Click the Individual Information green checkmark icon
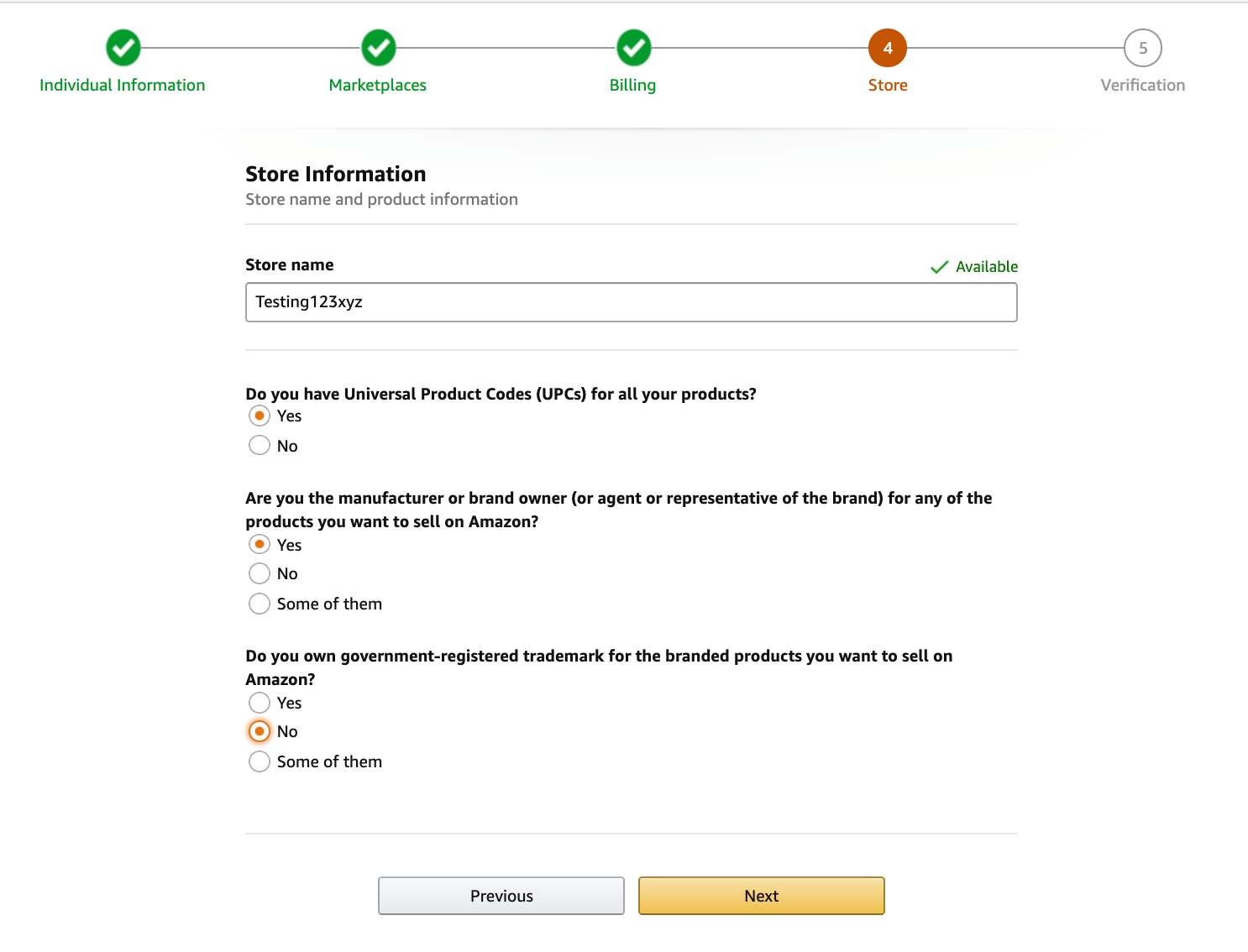 [123, 48]
